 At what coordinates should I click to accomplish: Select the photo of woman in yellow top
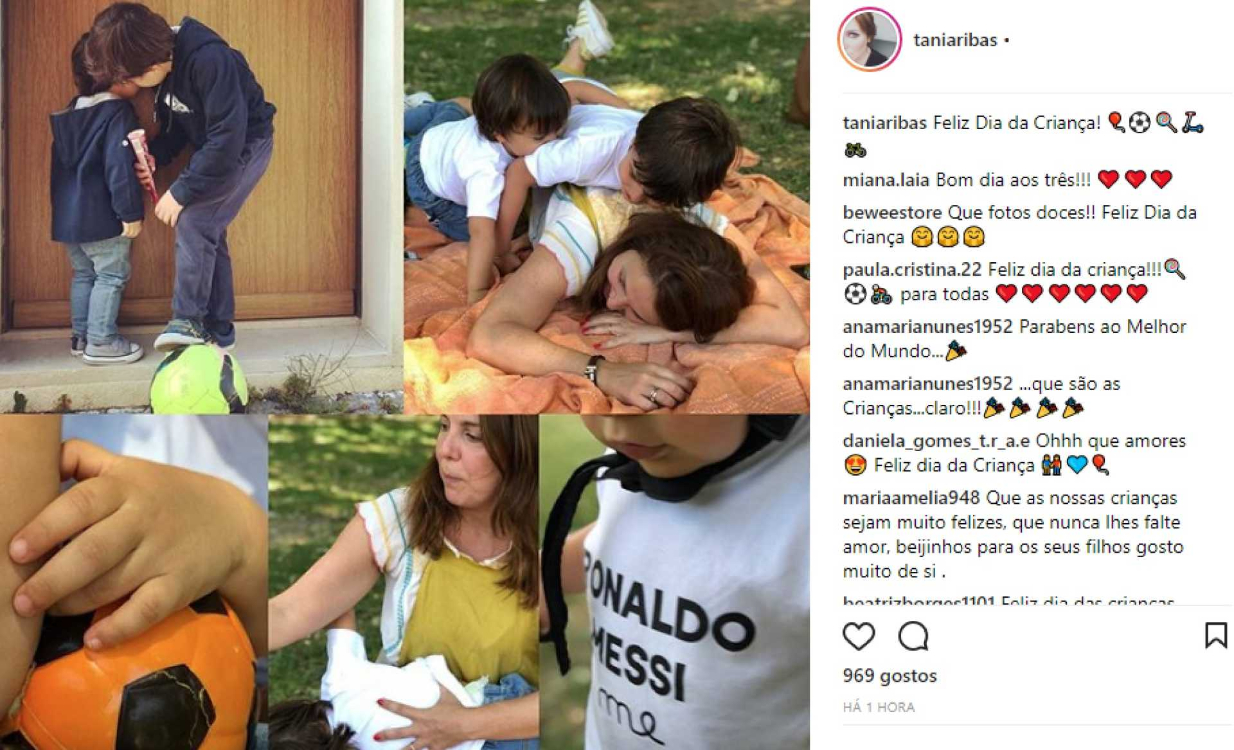[404, 583]
